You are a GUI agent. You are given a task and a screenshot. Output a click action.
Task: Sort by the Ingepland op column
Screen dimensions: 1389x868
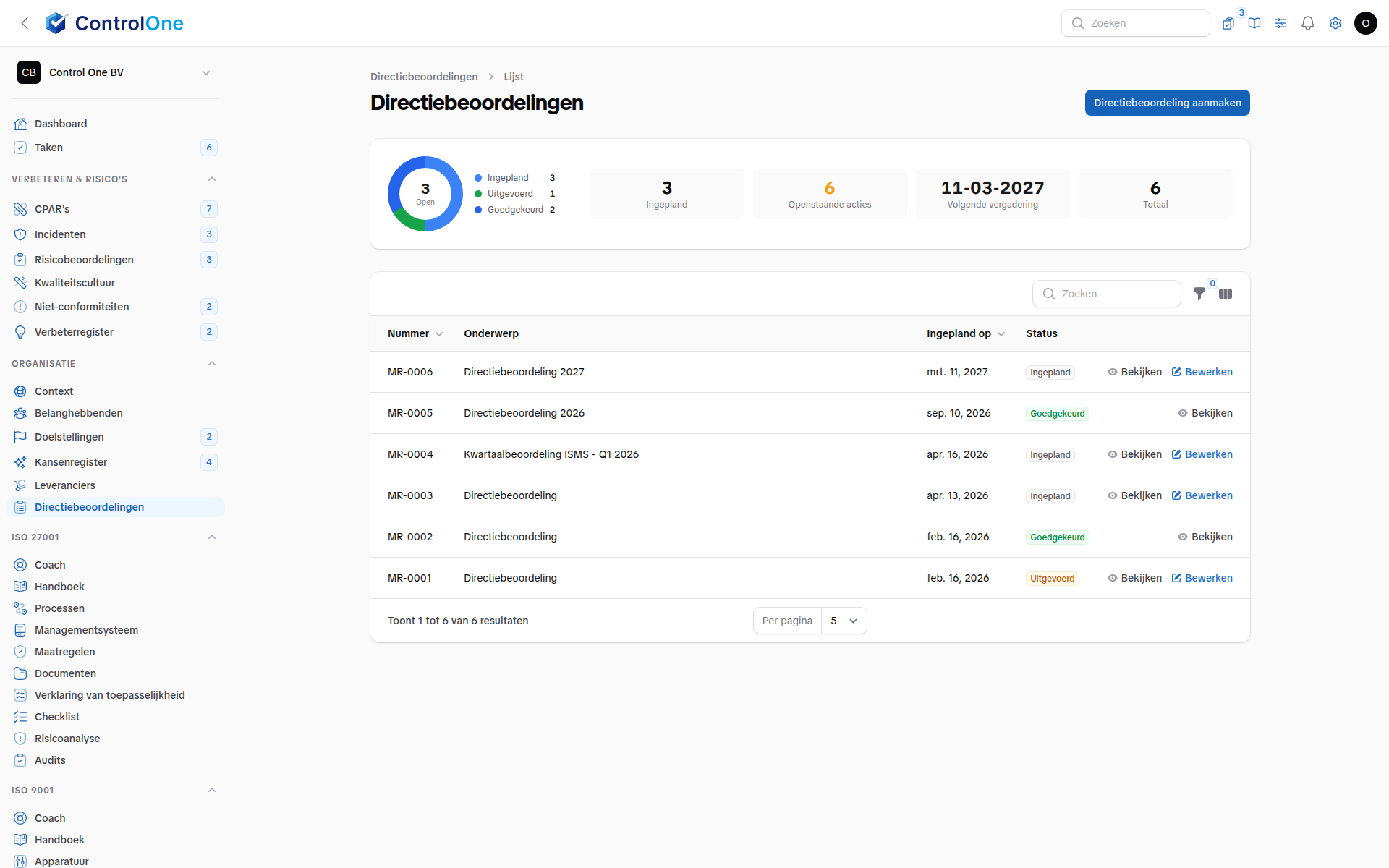(966, 333)
